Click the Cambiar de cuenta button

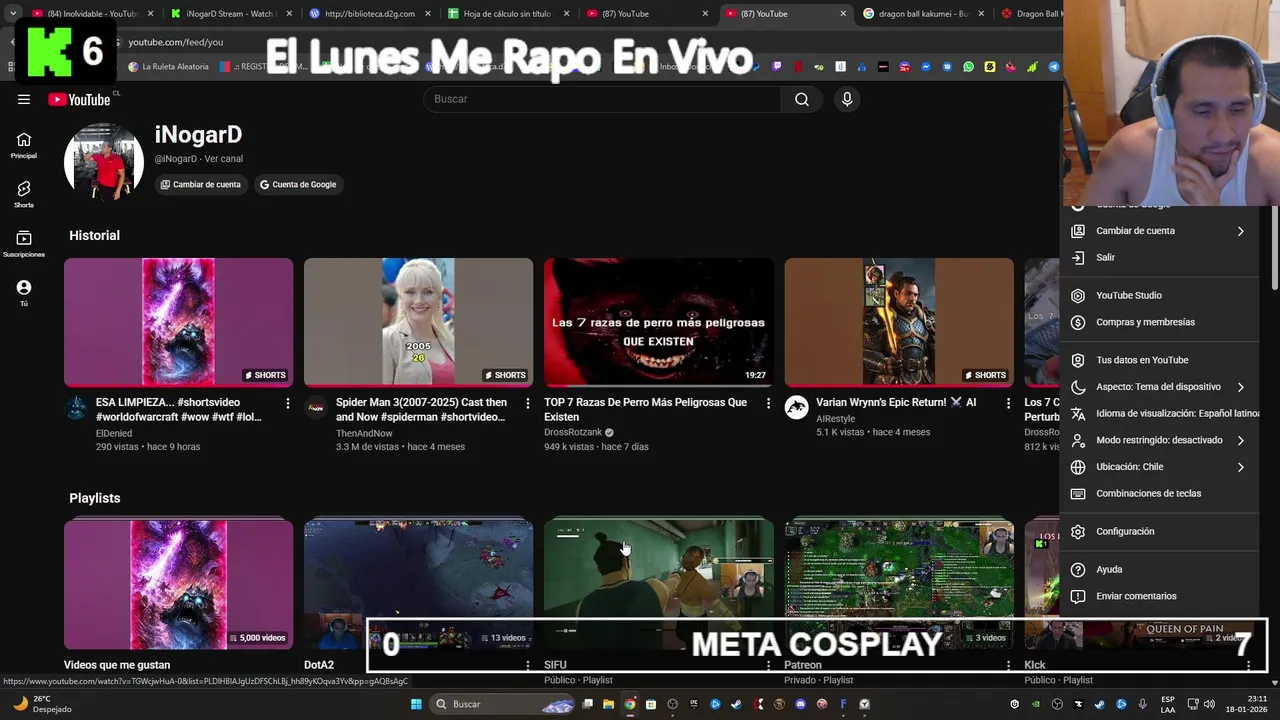point(200,185)
